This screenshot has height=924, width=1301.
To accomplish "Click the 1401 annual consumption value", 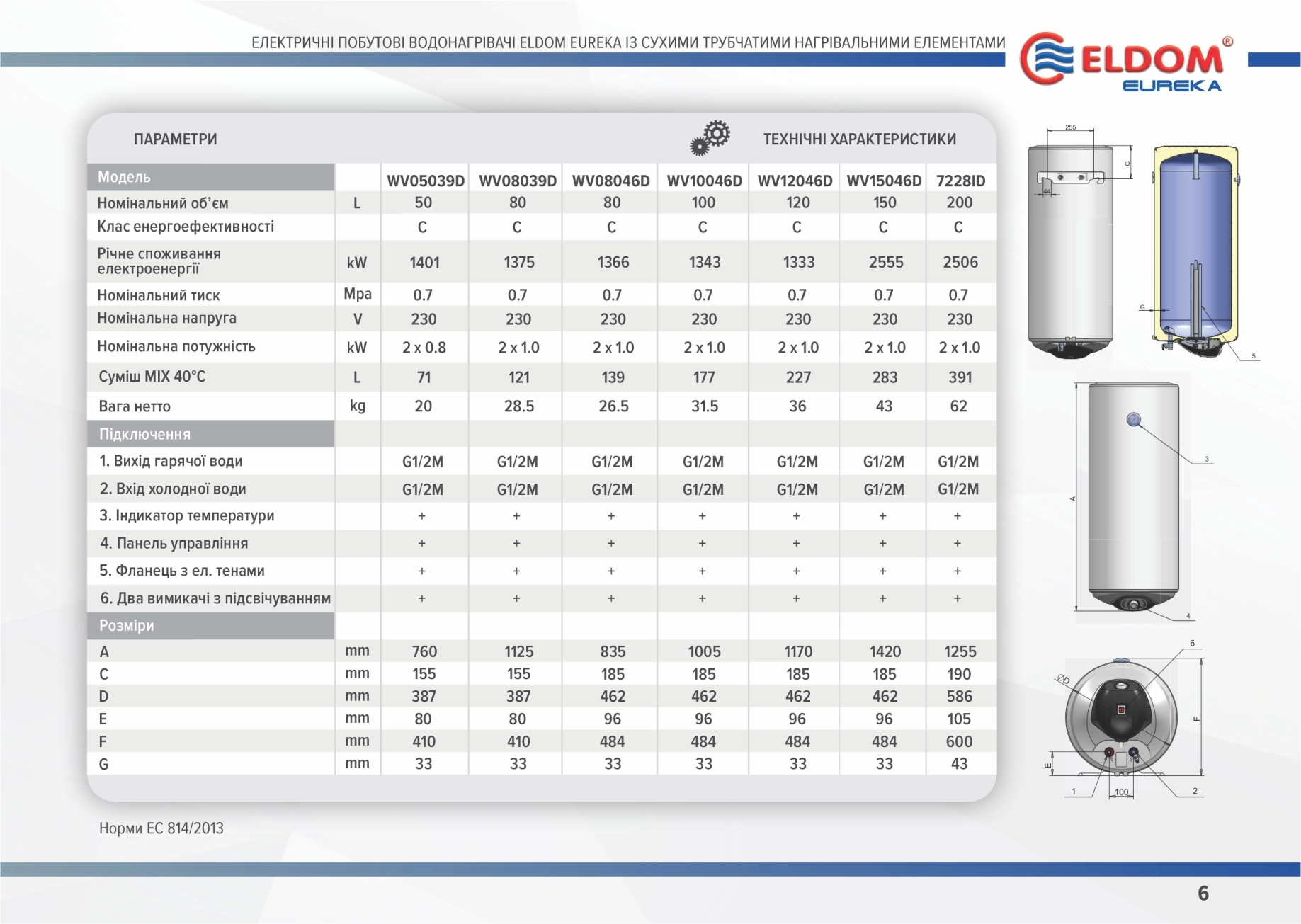I will coord(425,263).
